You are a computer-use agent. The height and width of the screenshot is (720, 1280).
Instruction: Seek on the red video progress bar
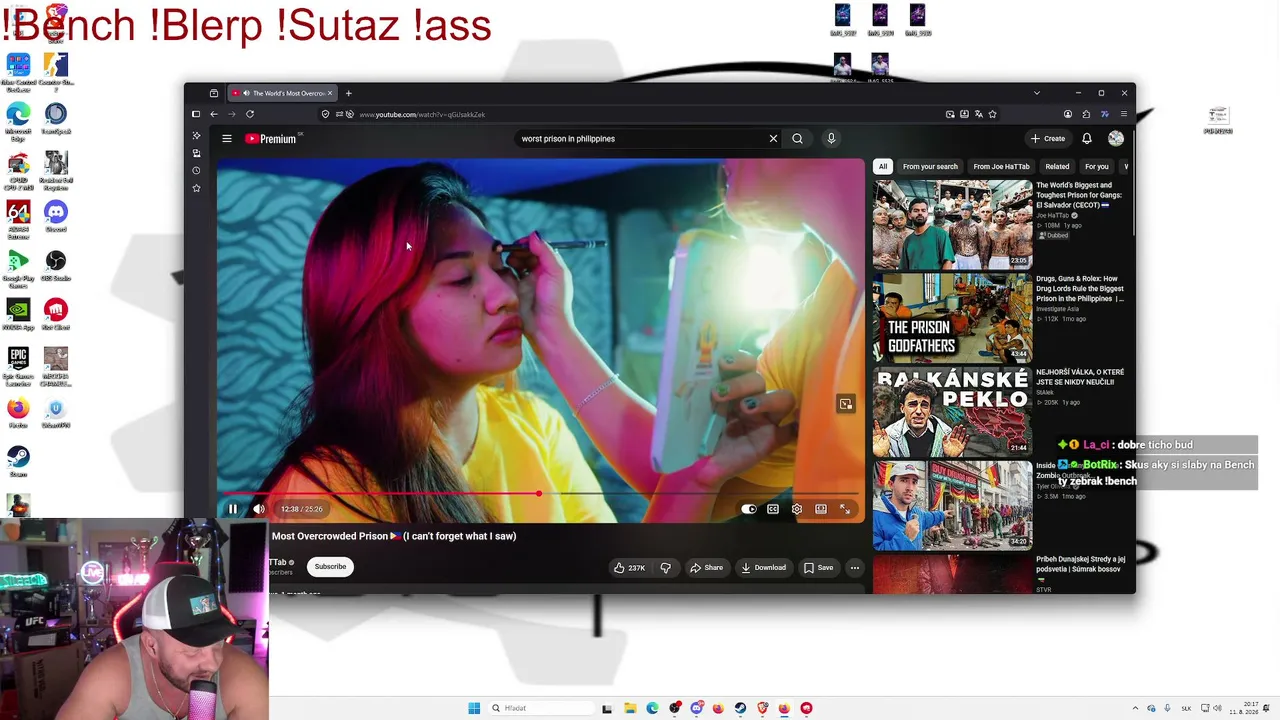tap(540, 494)
